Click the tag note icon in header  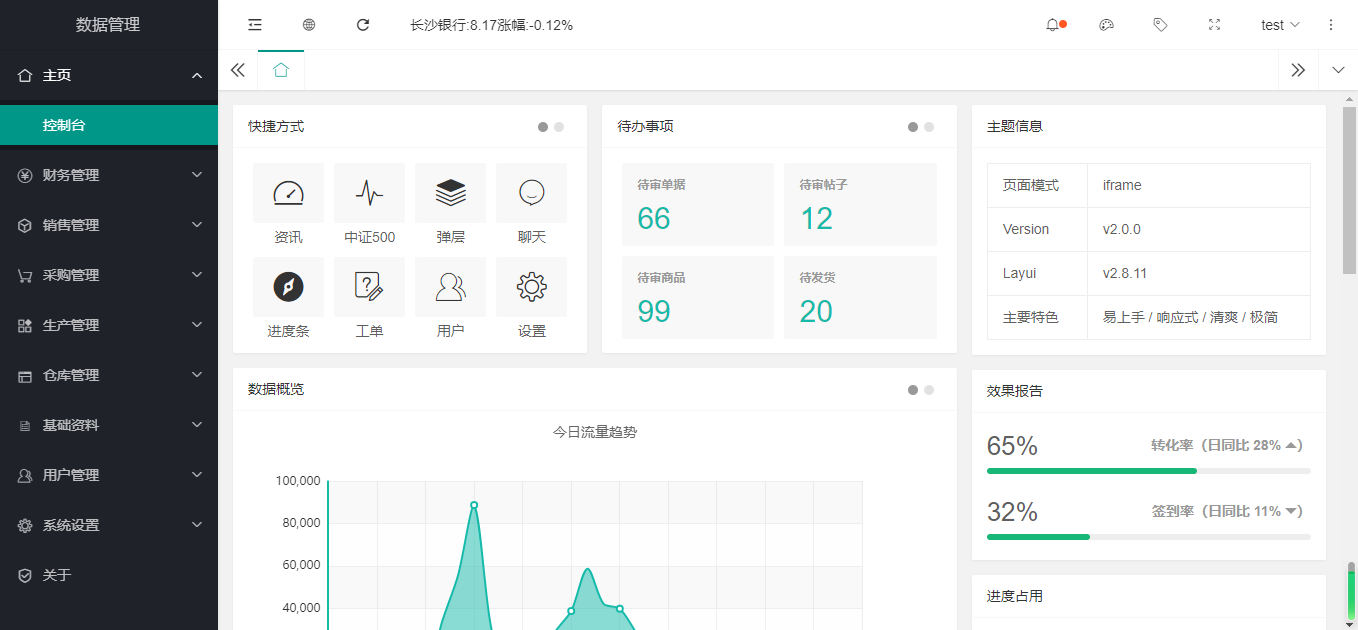1160,25
